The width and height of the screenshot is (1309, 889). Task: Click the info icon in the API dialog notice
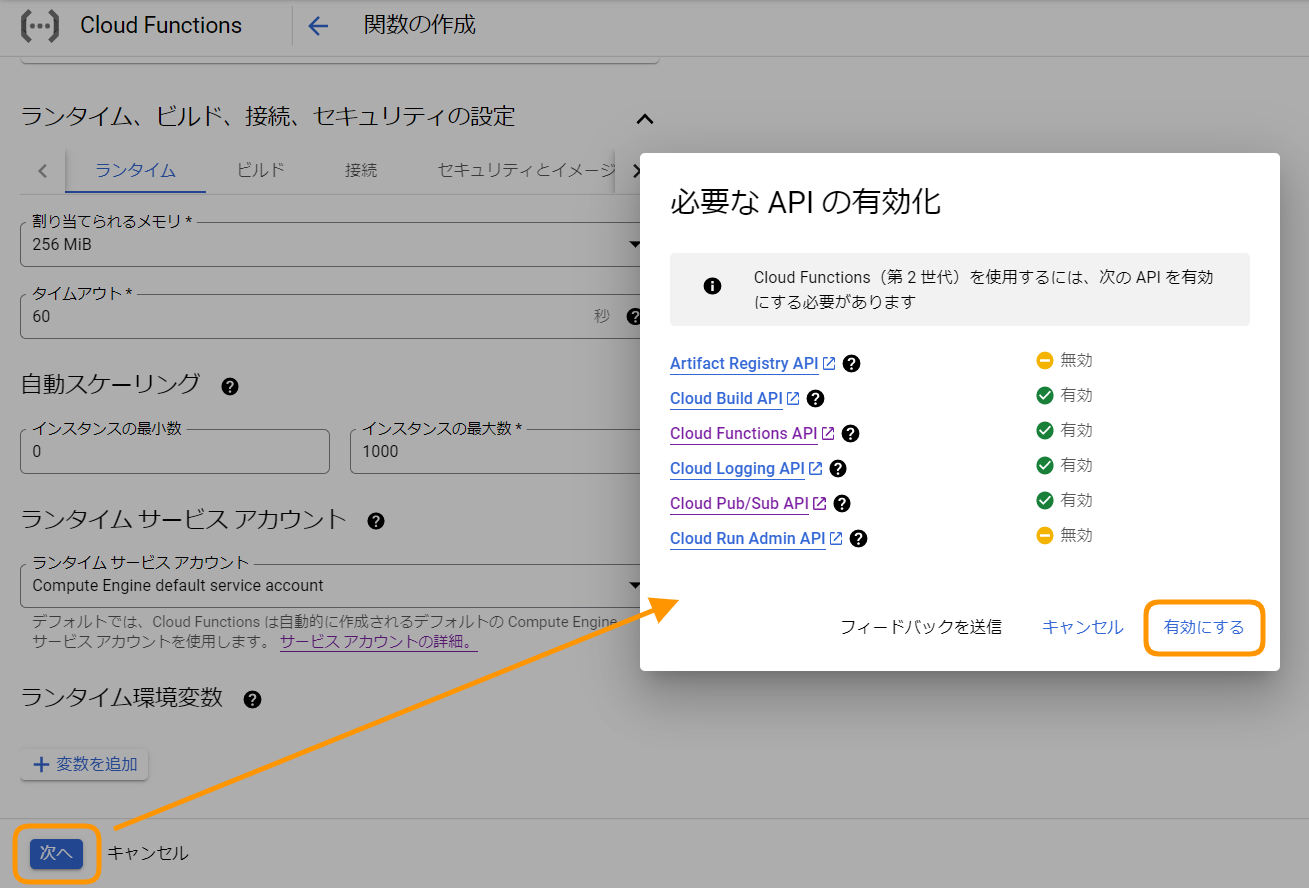(712, 287)
